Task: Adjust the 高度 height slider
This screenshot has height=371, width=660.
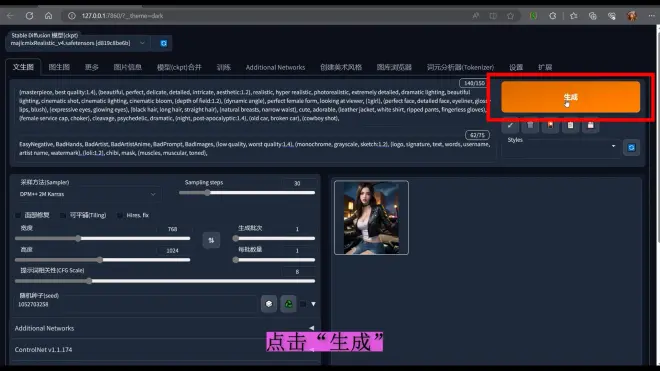Action: (102, 260)
